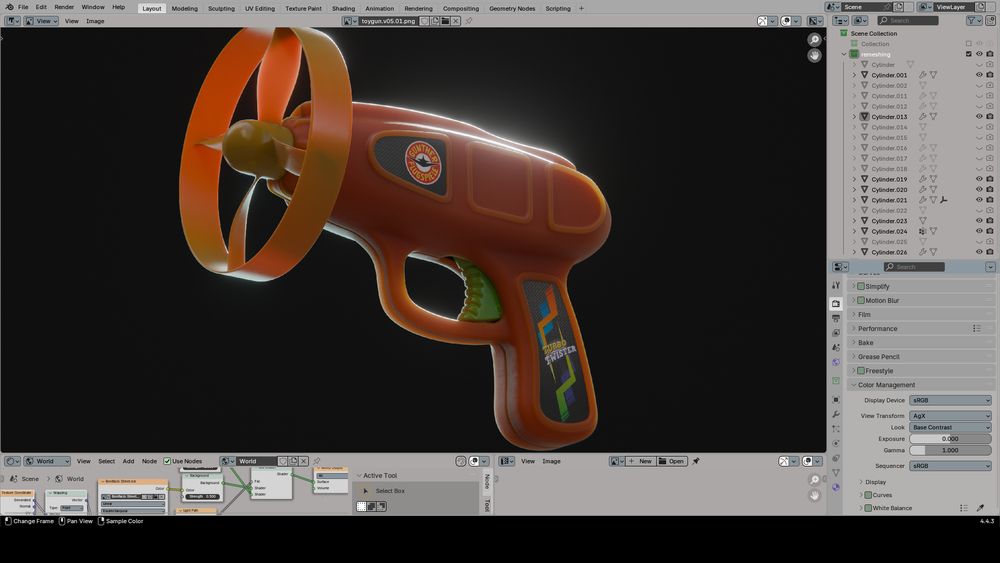Expand the Bake panel
The width and height of the screenshot is (1000, 563).
[922, 342]
